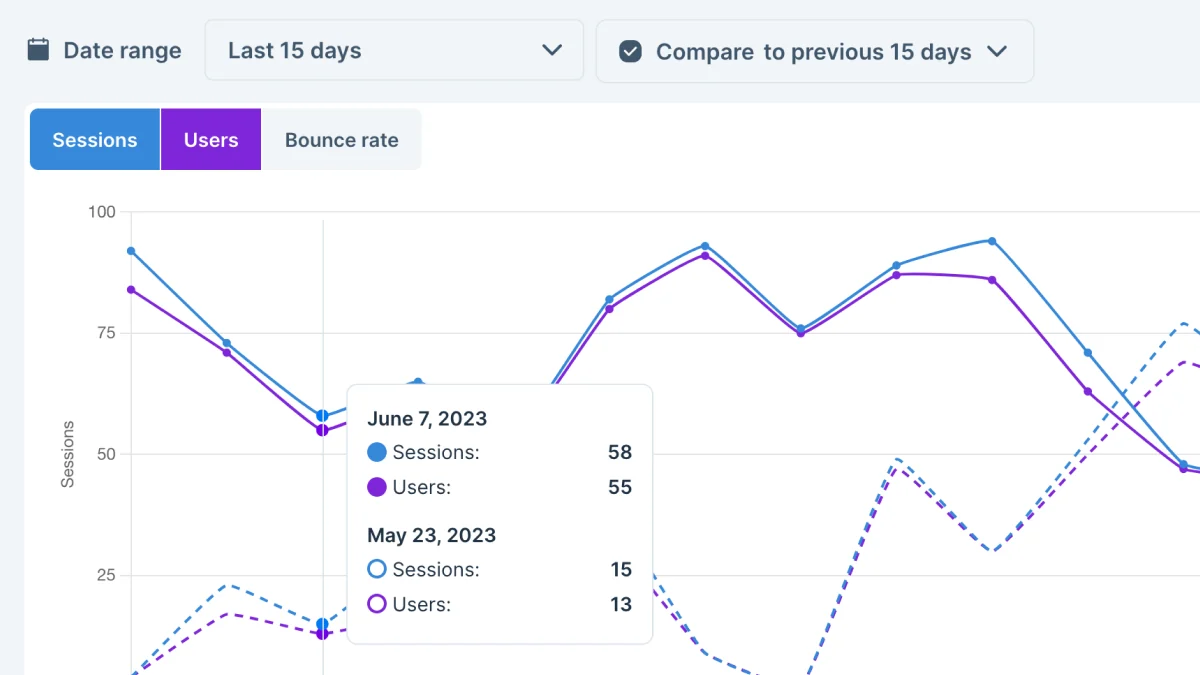Click the filled blue Sessions dot in tooltip

[x=377, y=452]
